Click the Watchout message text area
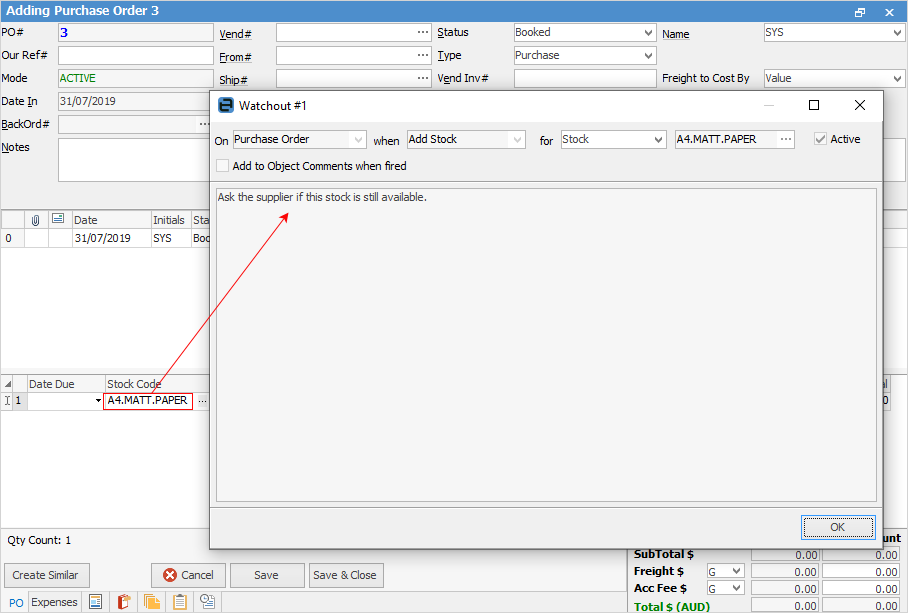The width and height of the screenshot is (908, 613). 546,345
